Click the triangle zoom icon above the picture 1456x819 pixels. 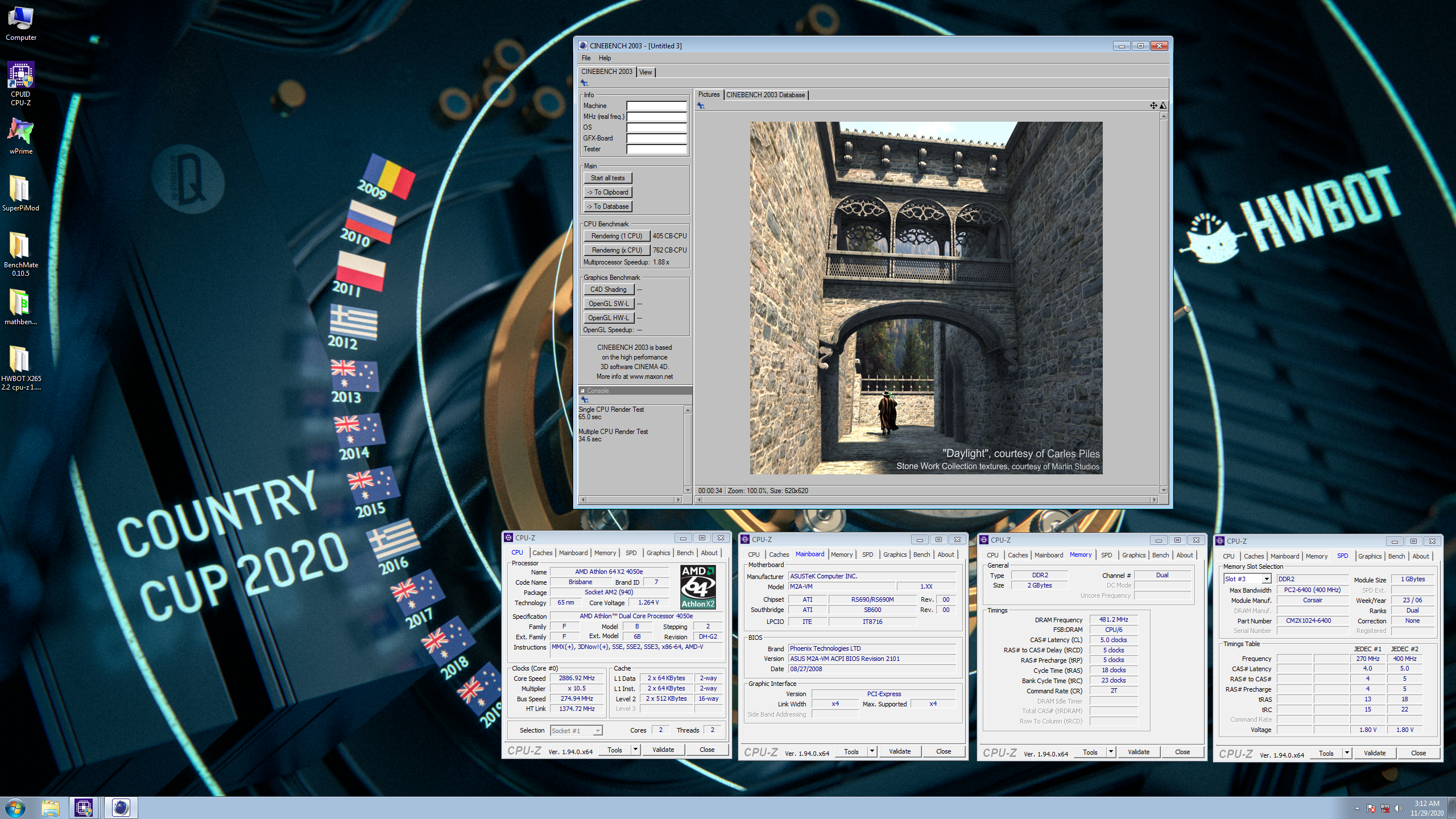[x=1163, y=105]
